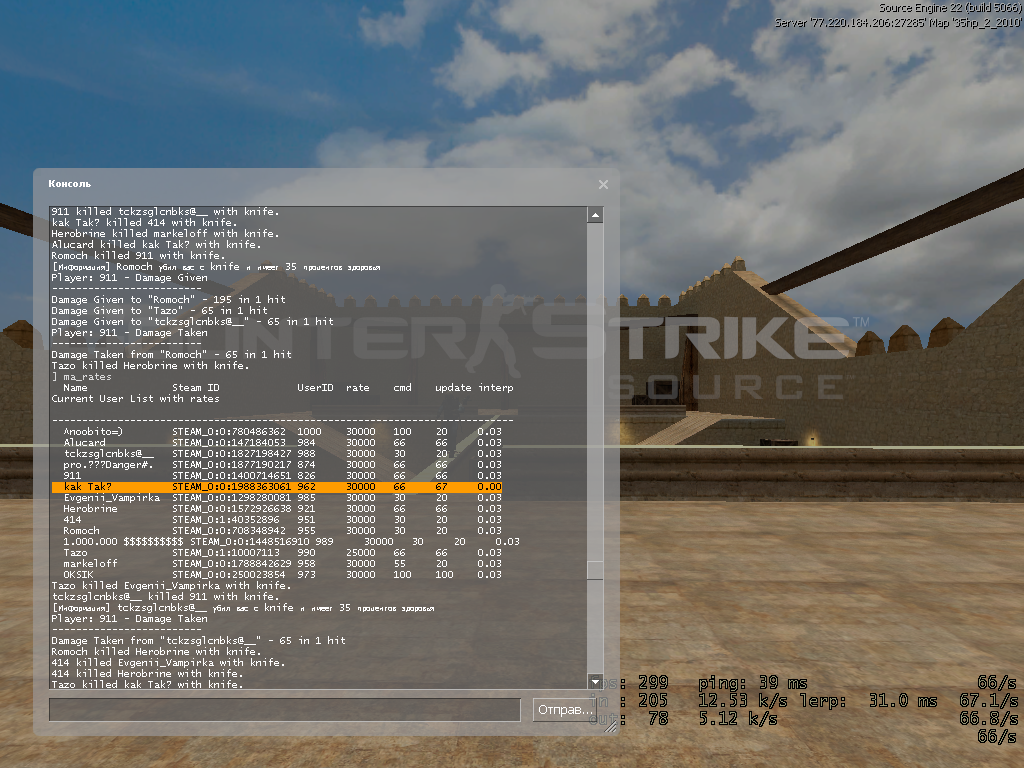Select the highlighted 'kak Tak?' rates row
This screenshot has height=768, width=1024.
277,487
